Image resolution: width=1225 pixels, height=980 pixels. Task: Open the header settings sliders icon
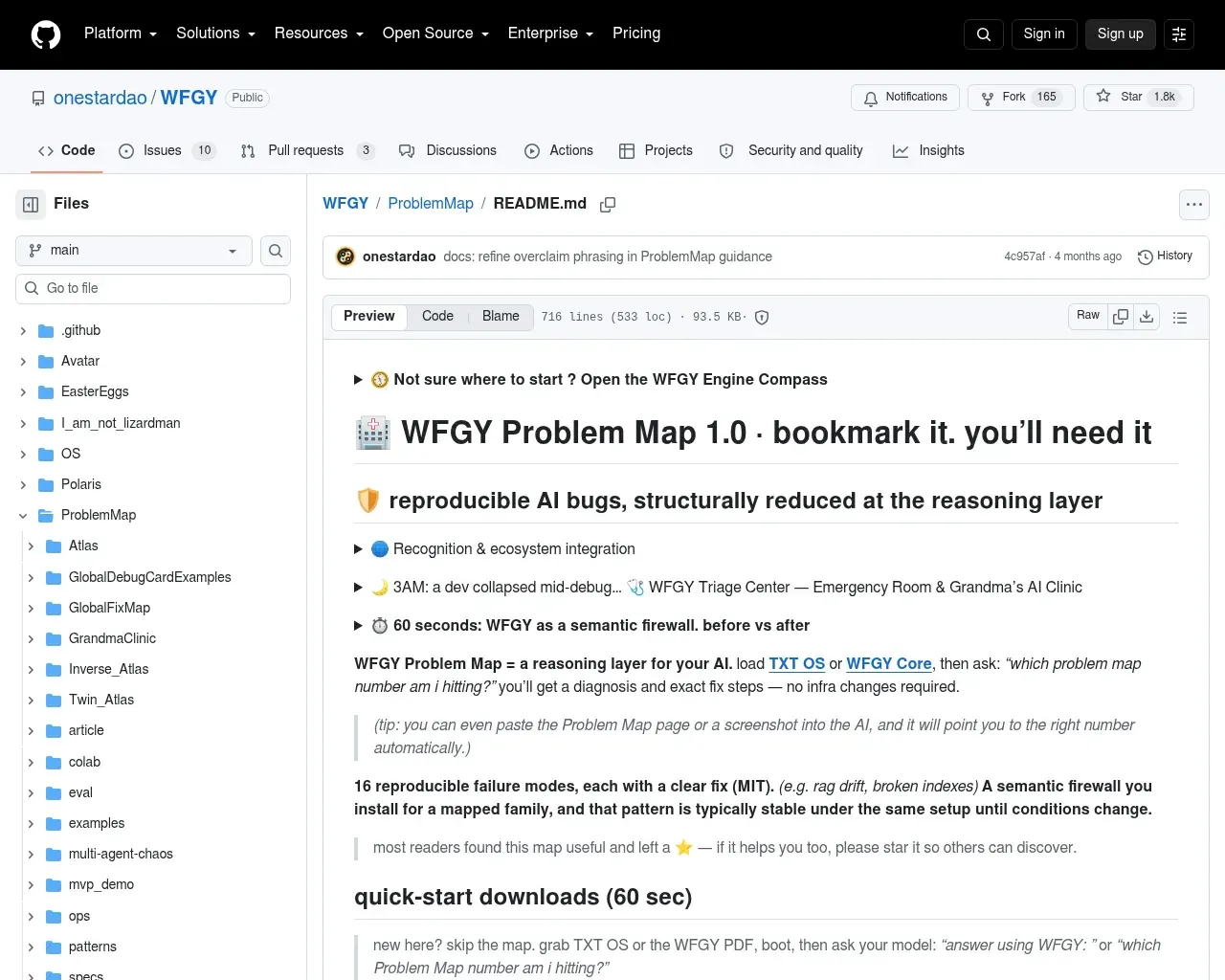[x=1179, y=34]
